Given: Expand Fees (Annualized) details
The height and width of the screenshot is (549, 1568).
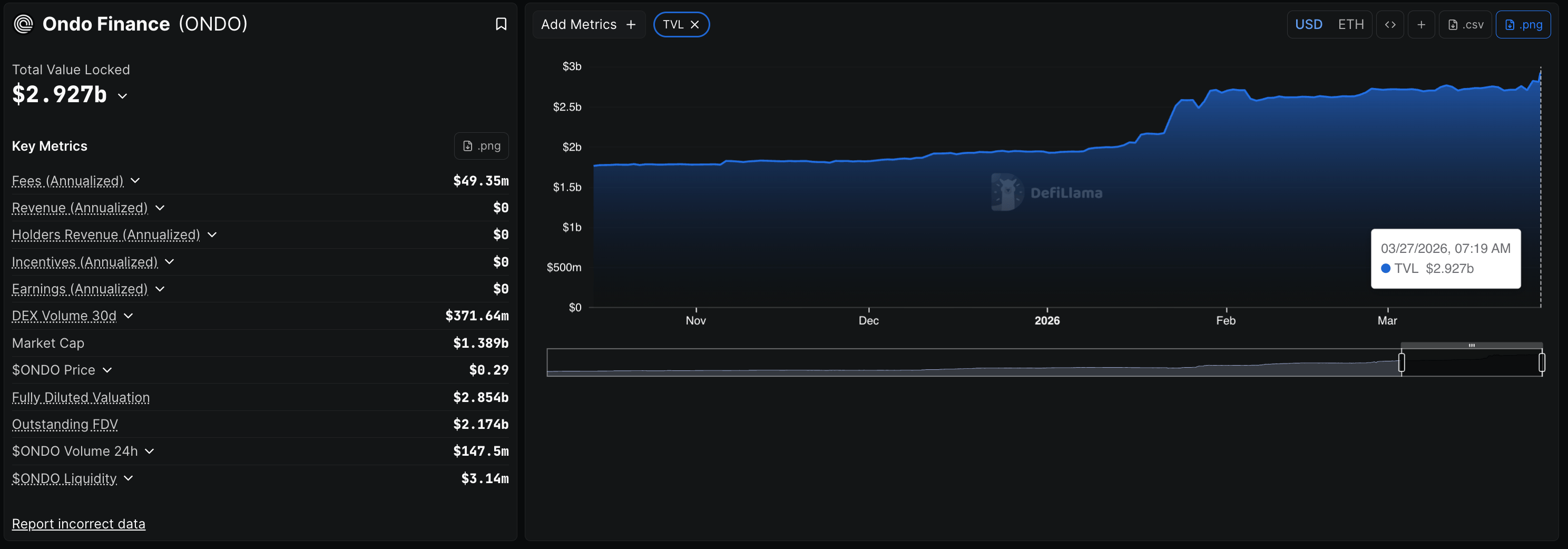Looking at the screenshot, I should pyautogui.click(x=135, y=181).
